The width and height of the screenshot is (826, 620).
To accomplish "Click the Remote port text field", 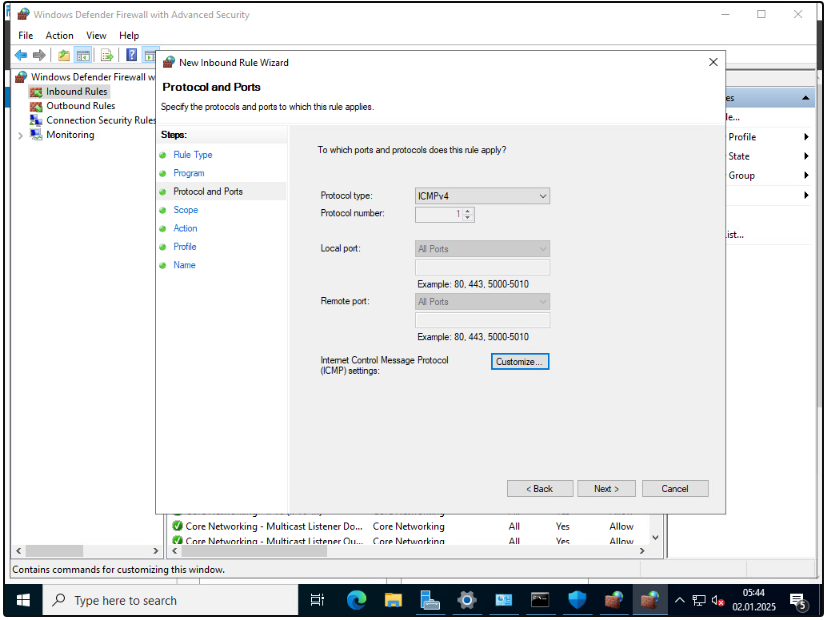I will pos(482,320).
